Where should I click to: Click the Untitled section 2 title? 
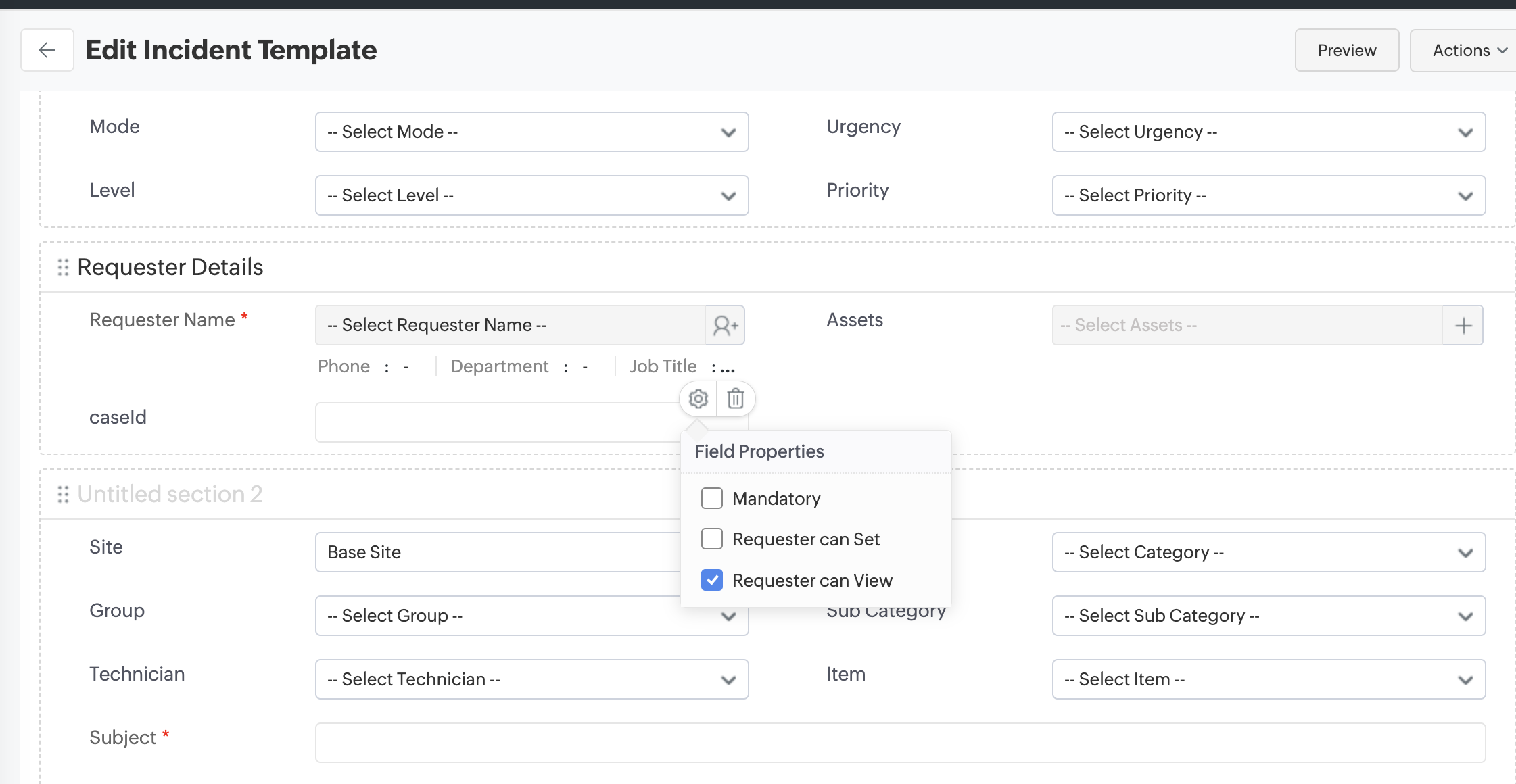click(170, 495)
